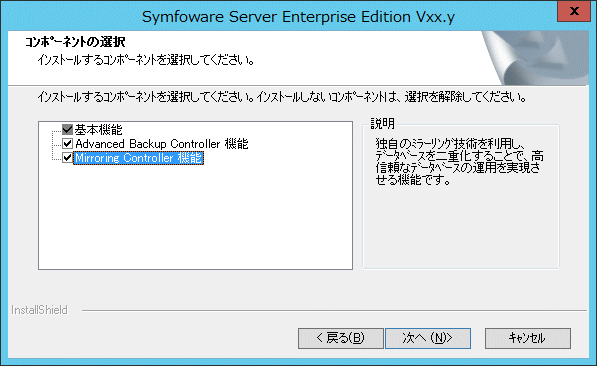Viewport: 597px width, 366px height.
Task: Click the curled page banner graphic
Action: pyautogui.click(x=535, y=58)
